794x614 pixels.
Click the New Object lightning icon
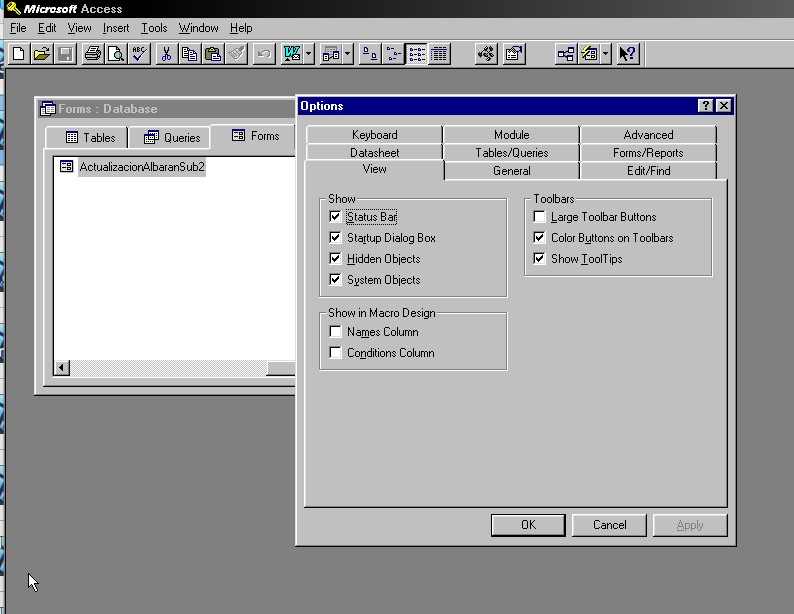coord(589,54)
